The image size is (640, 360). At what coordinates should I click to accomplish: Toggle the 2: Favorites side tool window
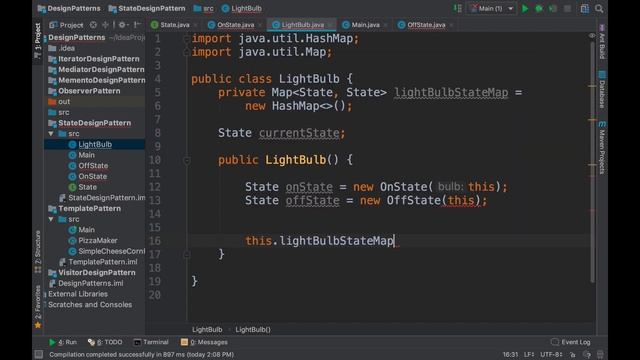tap(38, 306)
